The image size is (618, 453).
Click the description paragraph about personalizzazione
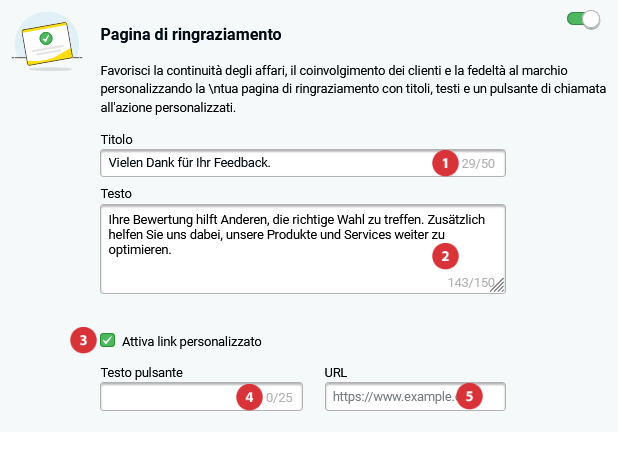tap(353, 89)
